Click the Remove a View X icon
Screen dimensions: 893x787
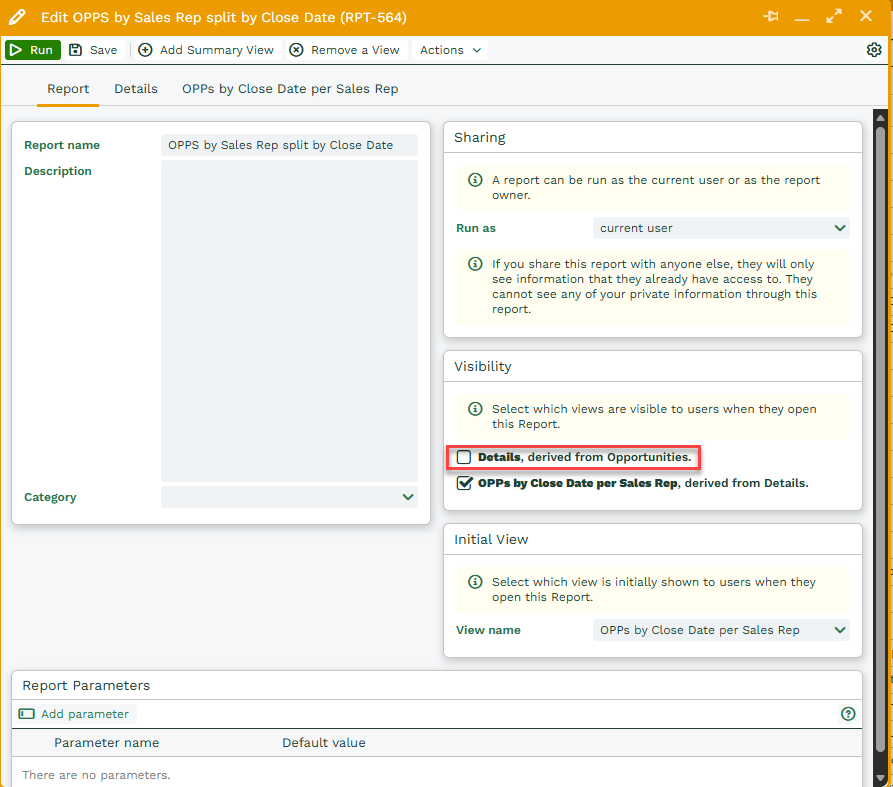coord(296,50)
